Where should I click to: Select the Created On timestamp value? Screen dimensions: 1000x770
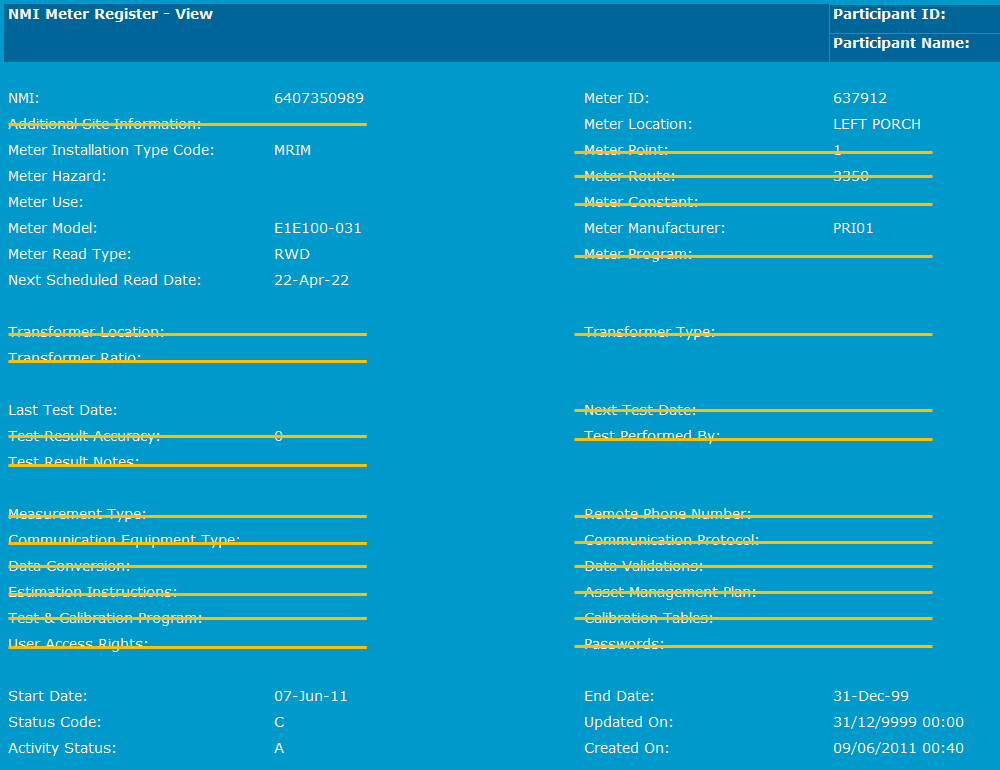[897, 748]
